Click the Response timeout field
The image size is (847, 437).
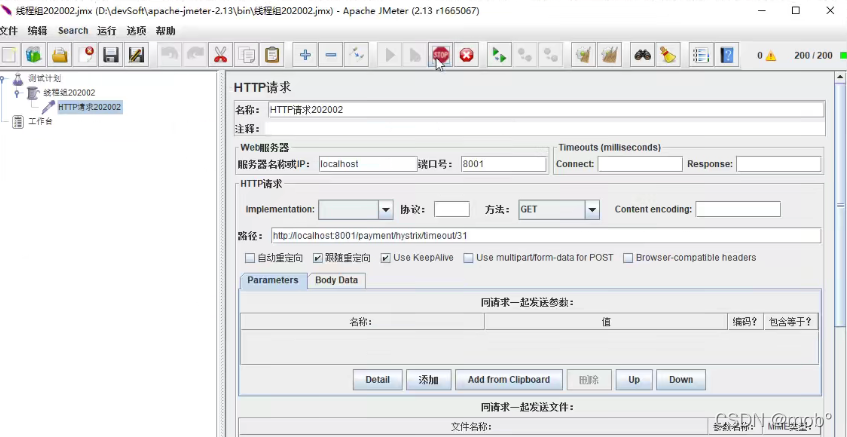point(778,164)
